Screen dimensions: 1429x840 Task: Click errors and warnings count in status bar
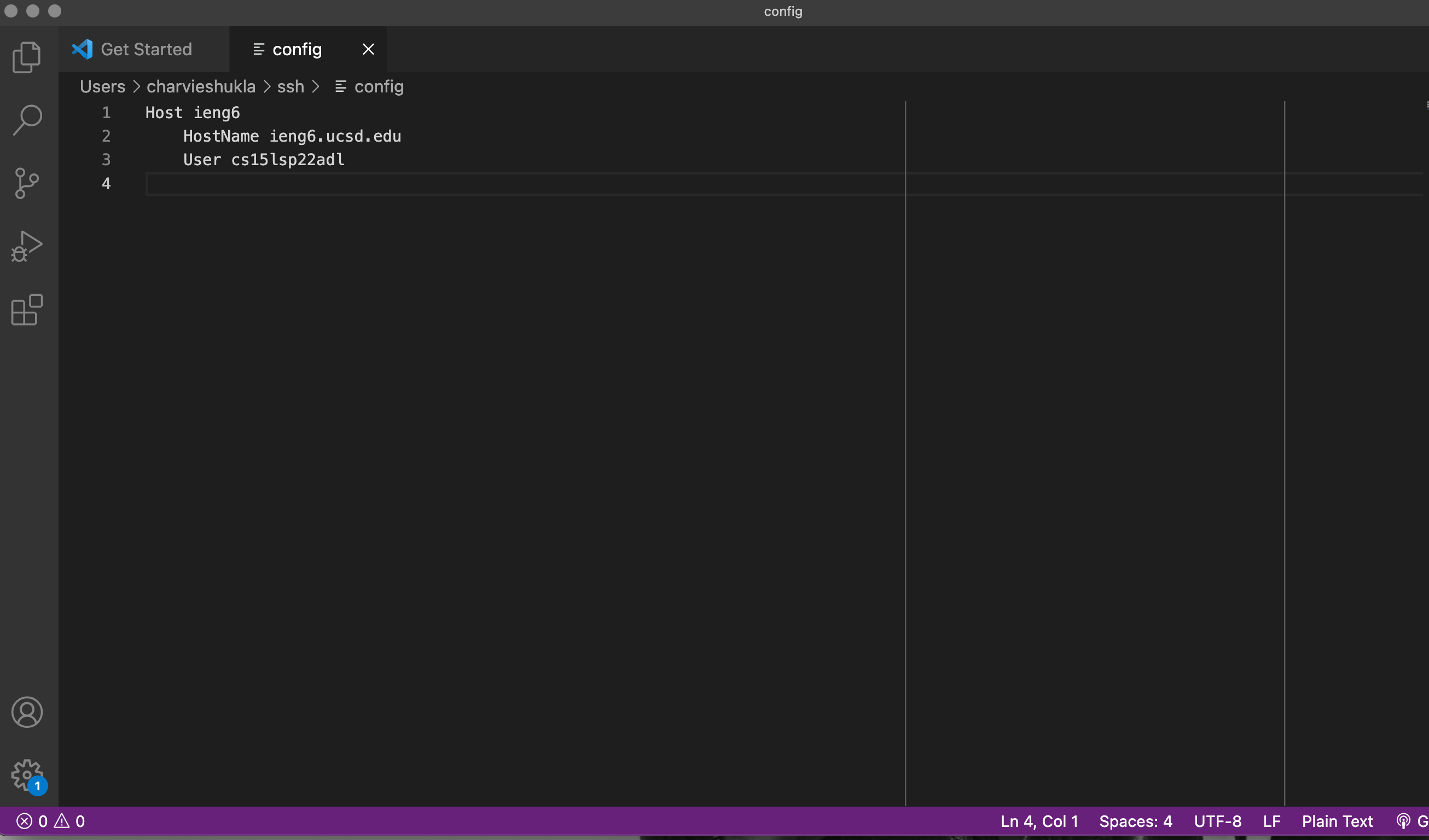tap(50, 821)
